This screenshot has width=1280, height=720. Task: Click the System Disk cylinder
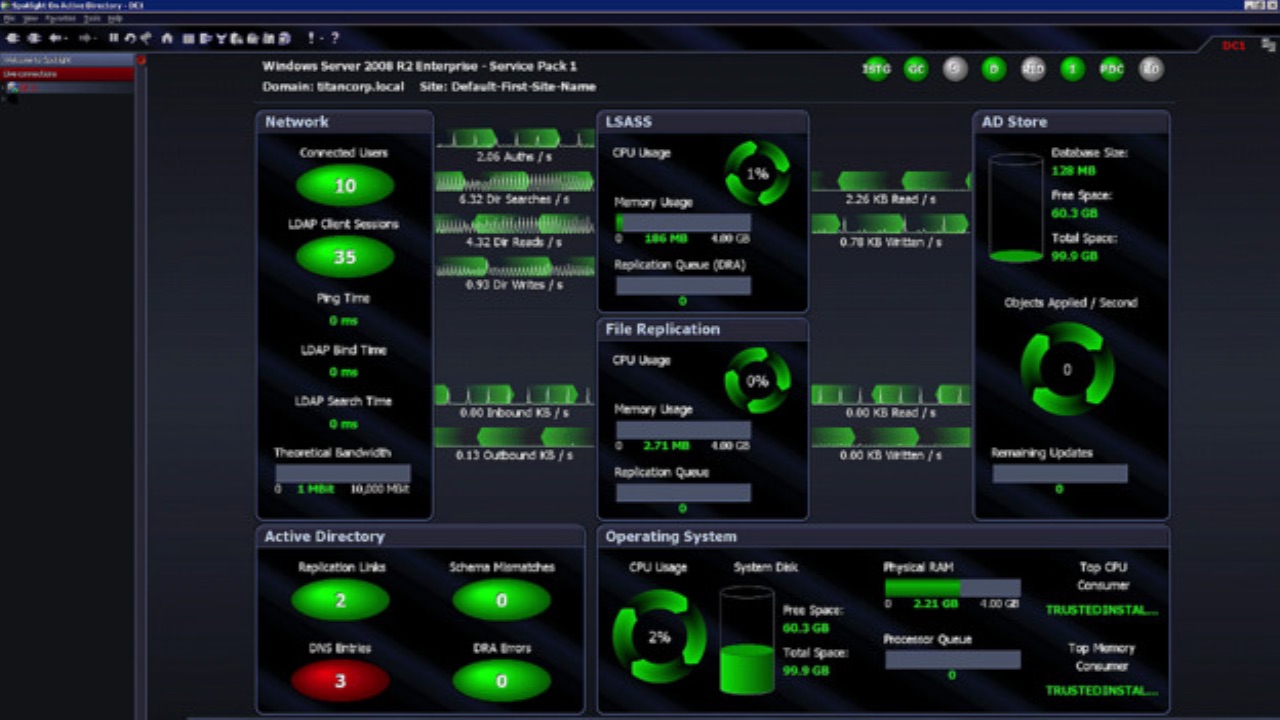tap(747, 640)
